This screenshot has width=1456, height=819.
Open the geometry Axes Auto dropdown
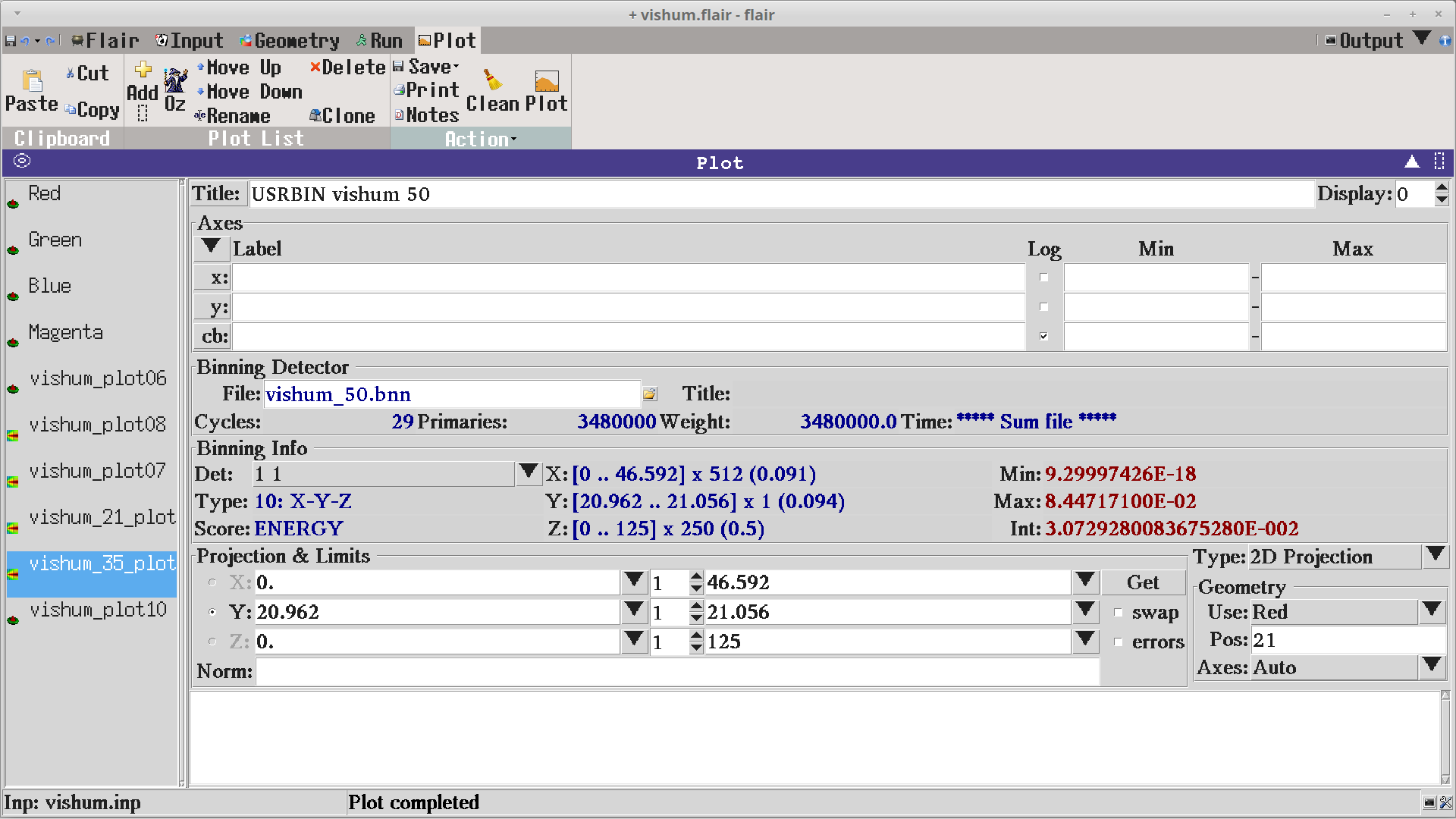coord(1432,667)
